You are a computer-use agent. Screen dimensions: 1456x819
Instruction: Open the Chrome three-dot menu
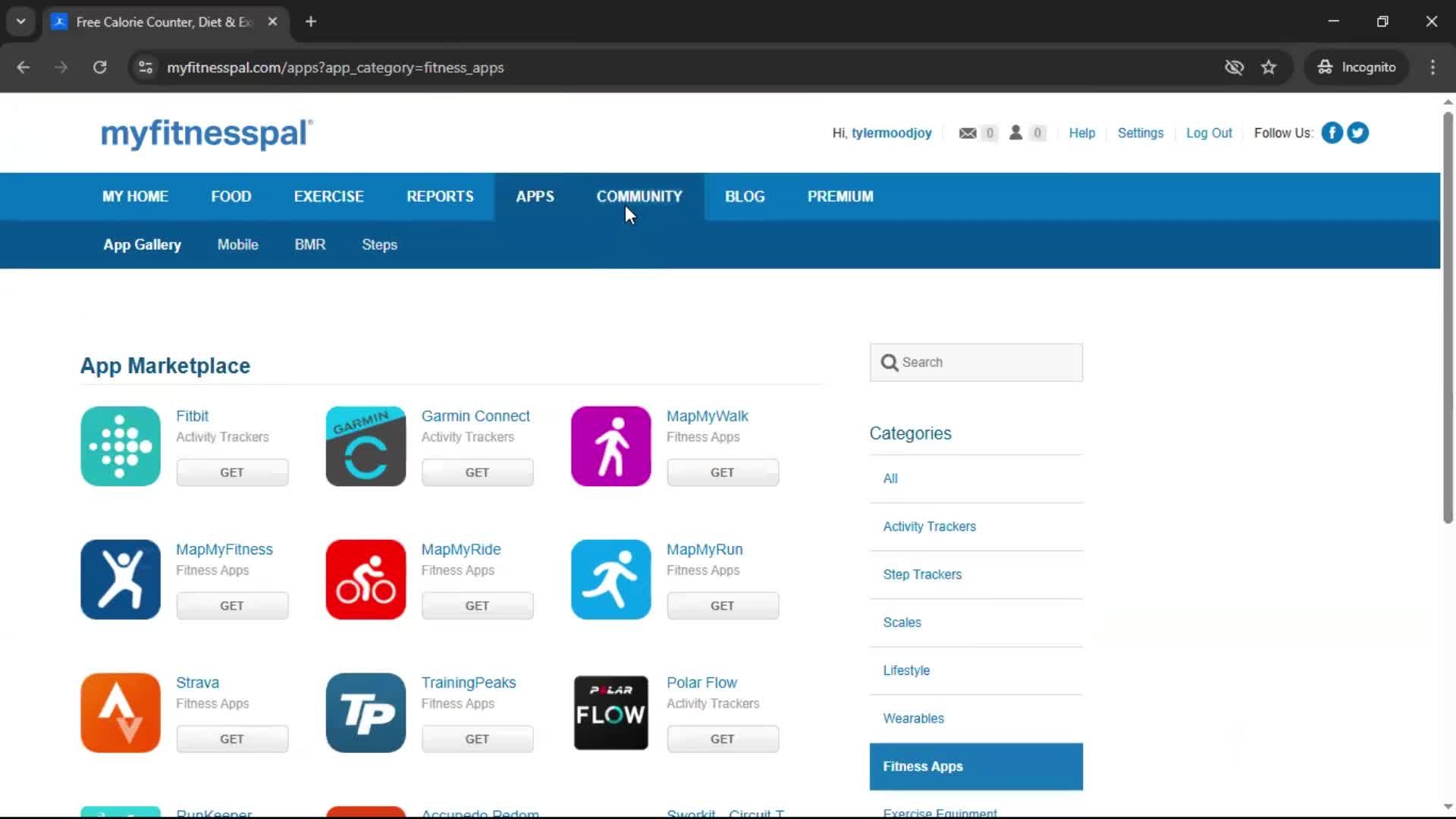point(1432,67)
